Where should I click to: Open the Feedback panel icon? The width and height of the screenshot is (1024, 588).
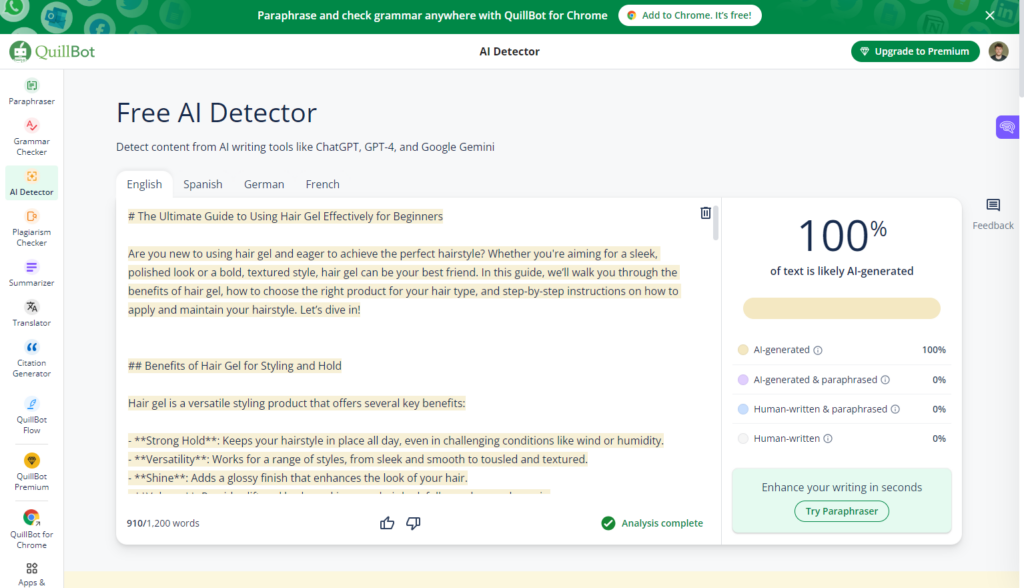pos(993,214)
